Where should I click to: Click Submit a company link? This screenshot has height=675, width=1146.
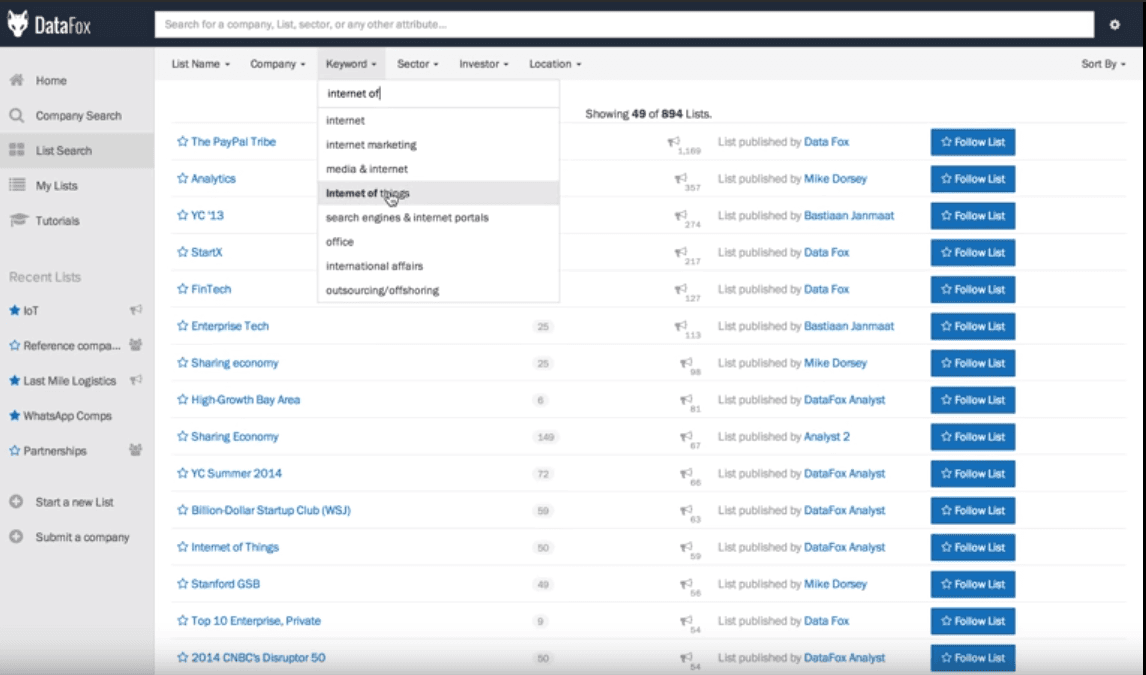[82, 537]
